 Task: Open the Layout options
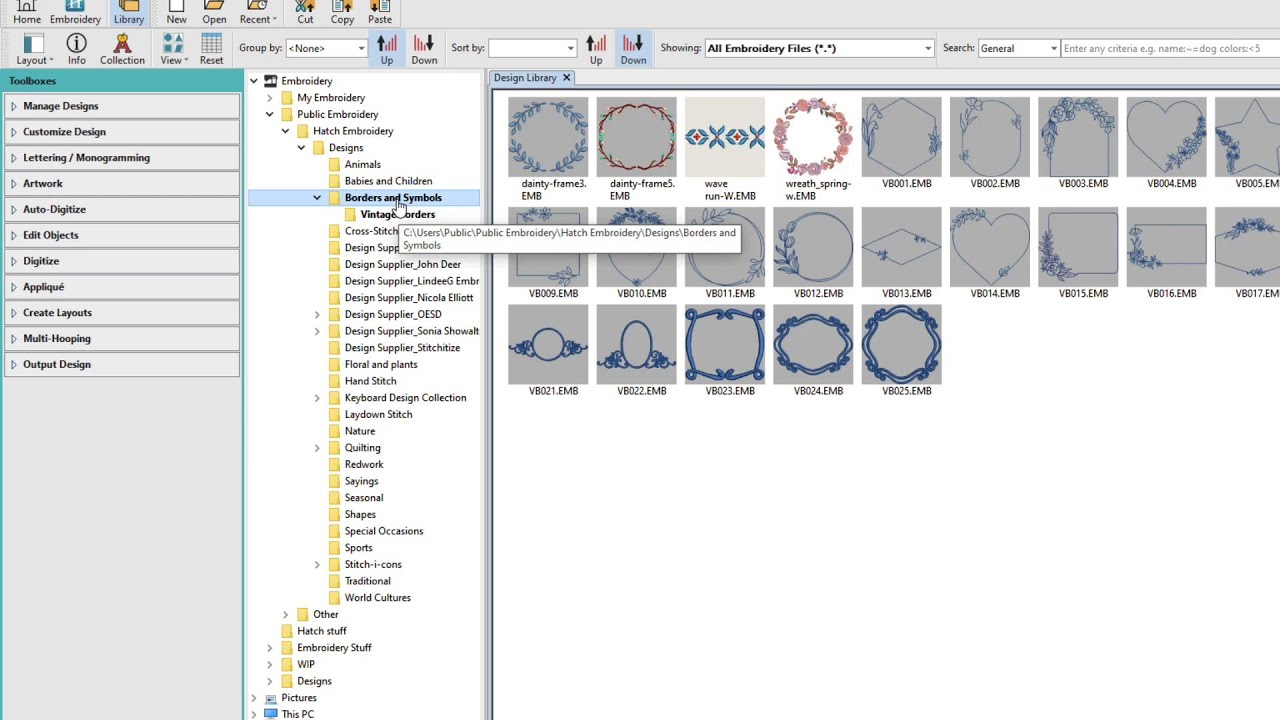tap(34, 49)
